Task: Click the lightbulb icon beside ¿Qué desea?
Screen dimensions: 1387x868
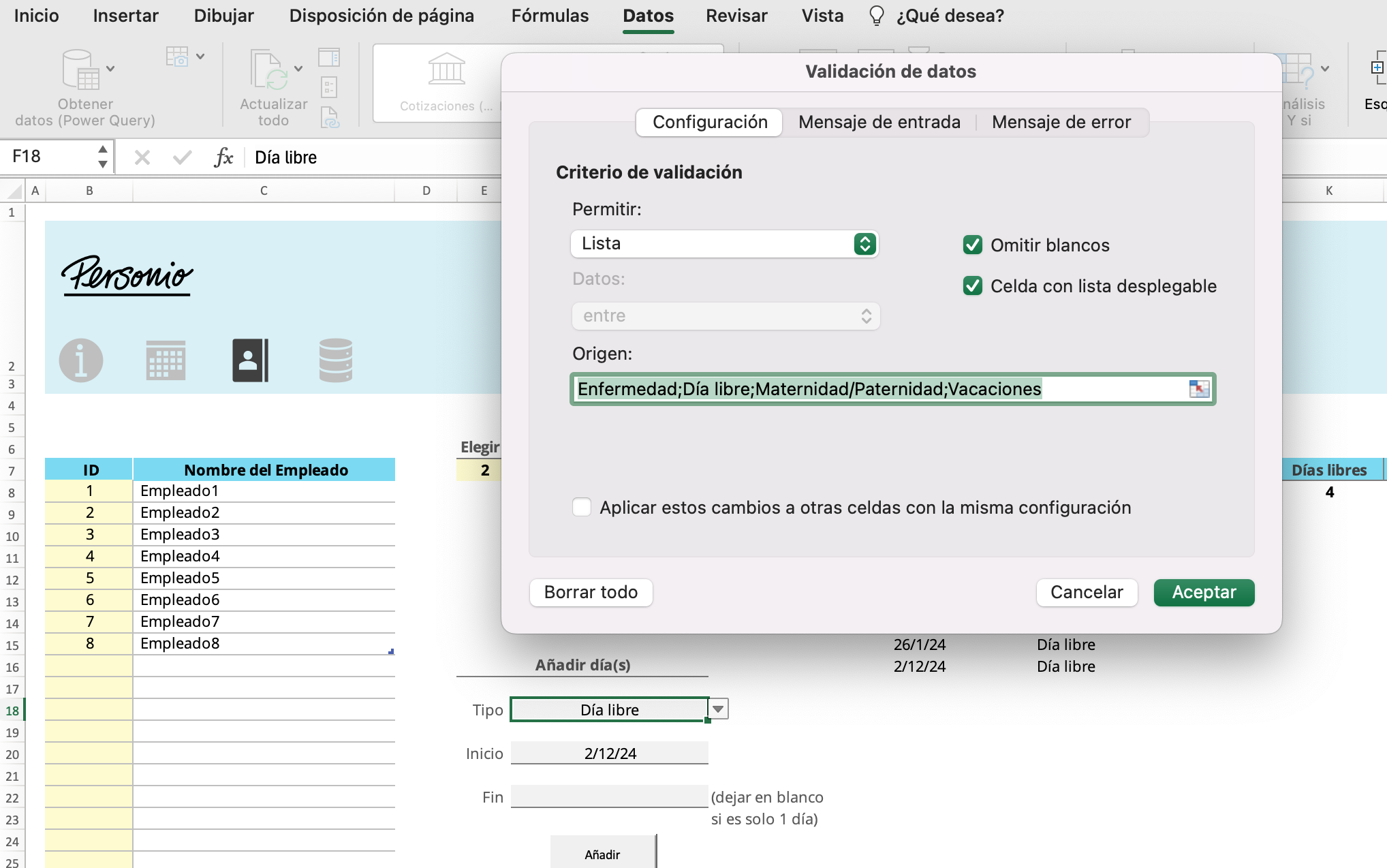Action: [x=877, y=16]
